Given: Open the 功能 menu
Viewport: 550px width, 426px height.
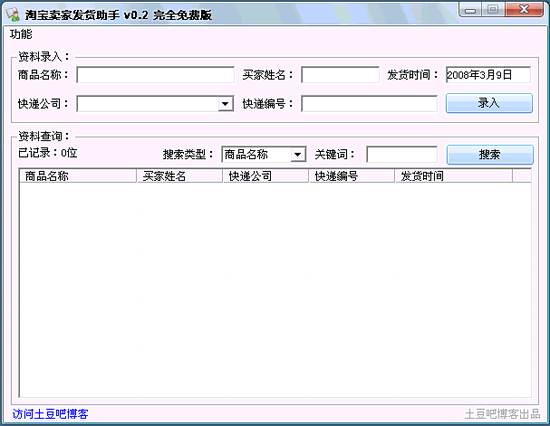Looking at the screenshot, I should pyautogui.click(x=21, y=34).
